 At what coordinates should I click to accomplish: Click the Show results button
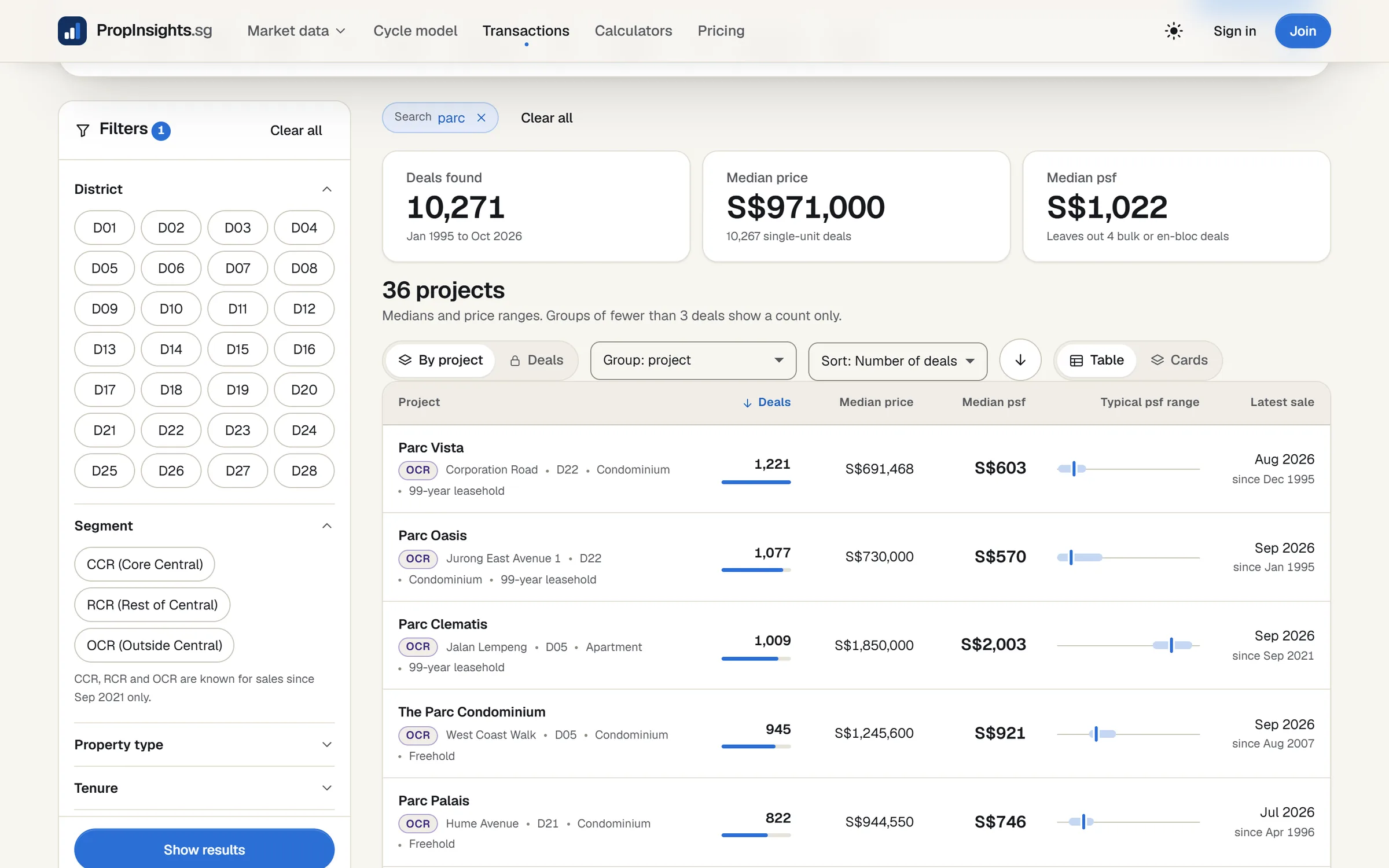pyautogui.click(x=204, y=849)
